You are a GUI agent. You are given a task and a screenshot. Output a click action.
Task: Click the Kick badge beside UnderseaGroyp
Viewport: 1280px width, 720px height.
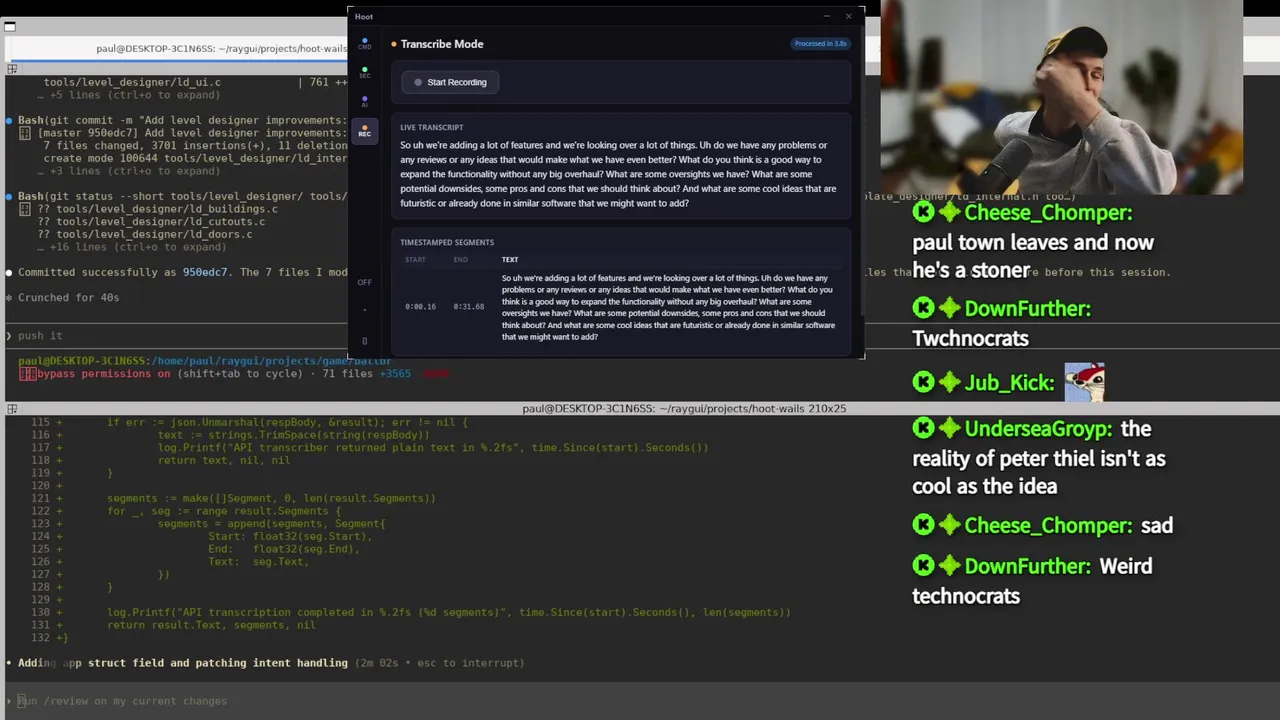pyautogui.click(x=923, y=428)
